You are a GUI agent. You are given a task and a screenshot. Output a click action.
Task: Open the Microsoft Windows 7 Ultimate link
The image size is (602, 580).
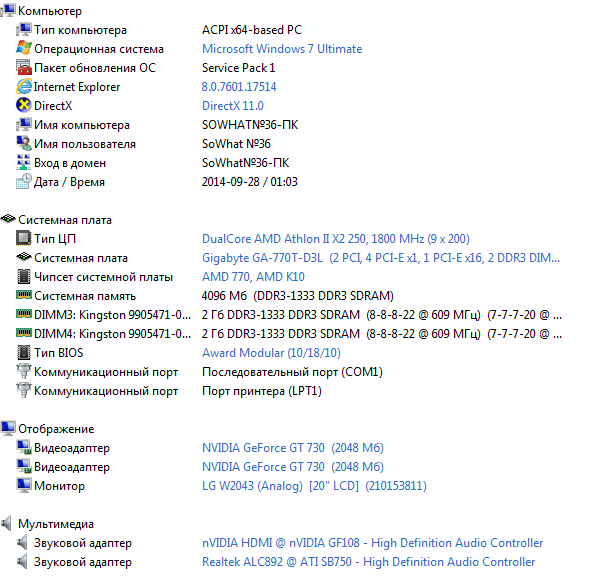coord(282,49)
